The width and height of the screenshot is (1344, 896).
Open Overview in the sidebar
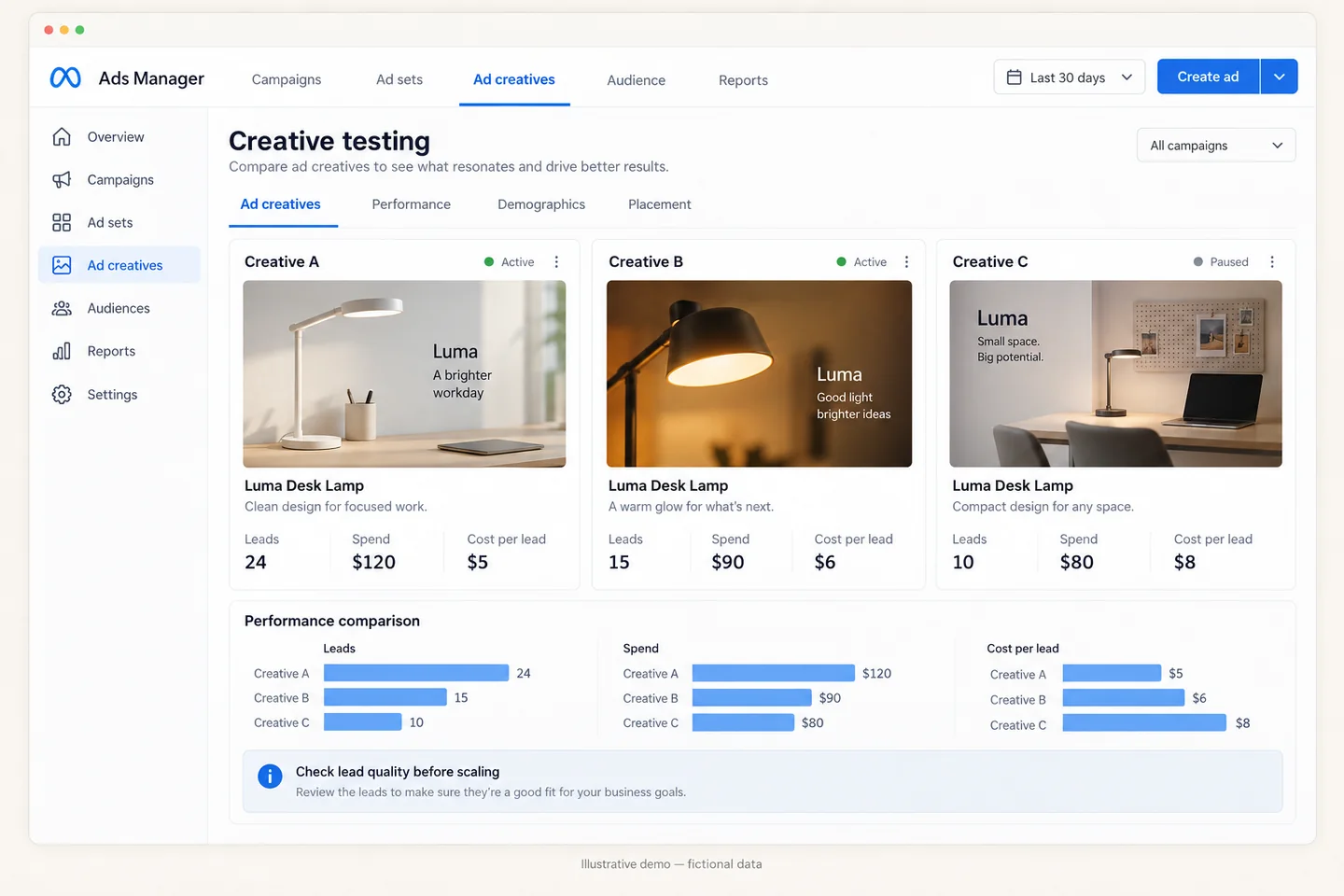119,137
